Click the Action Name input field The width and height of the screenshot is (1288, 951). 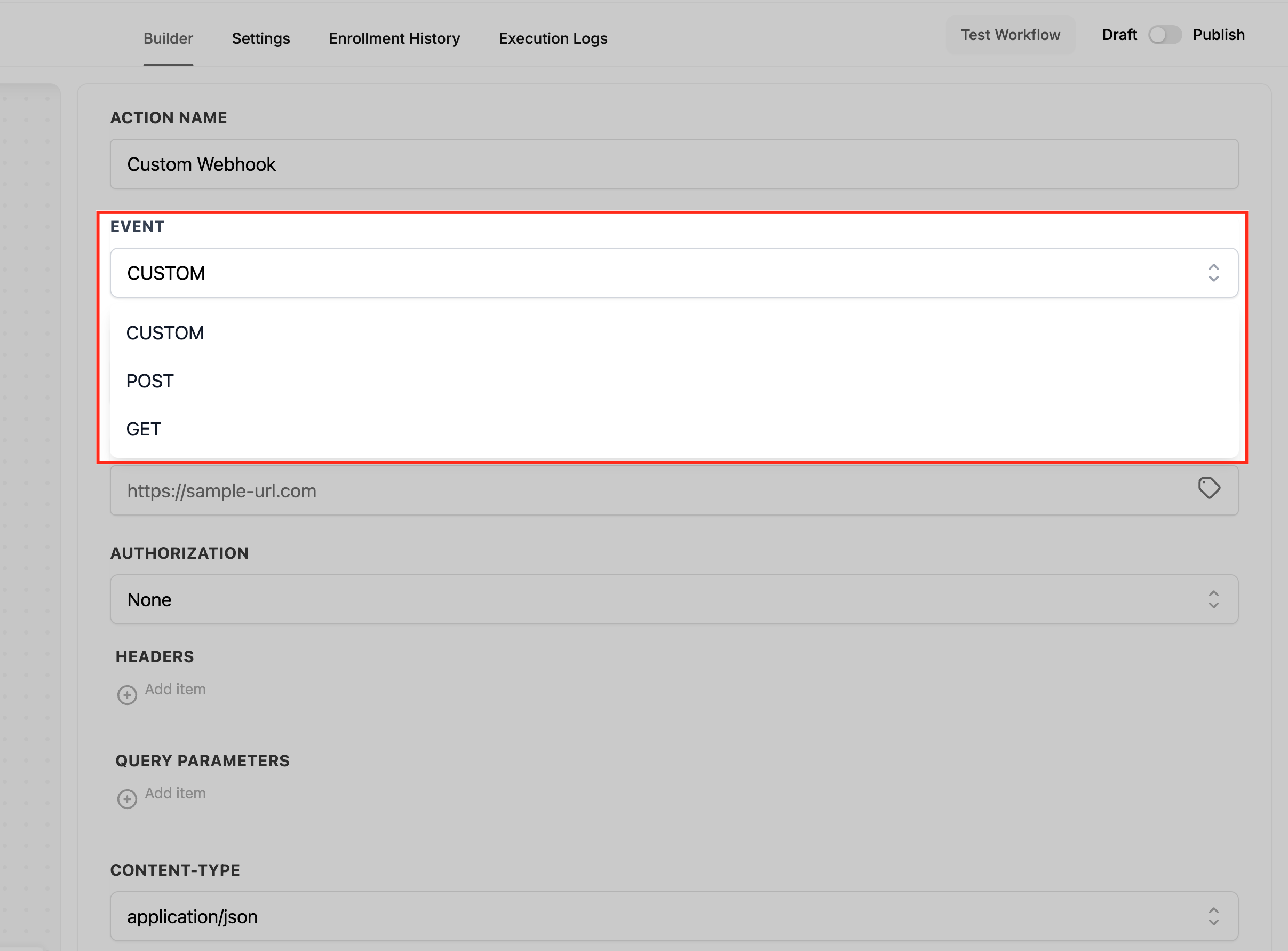tap(673, 164)
